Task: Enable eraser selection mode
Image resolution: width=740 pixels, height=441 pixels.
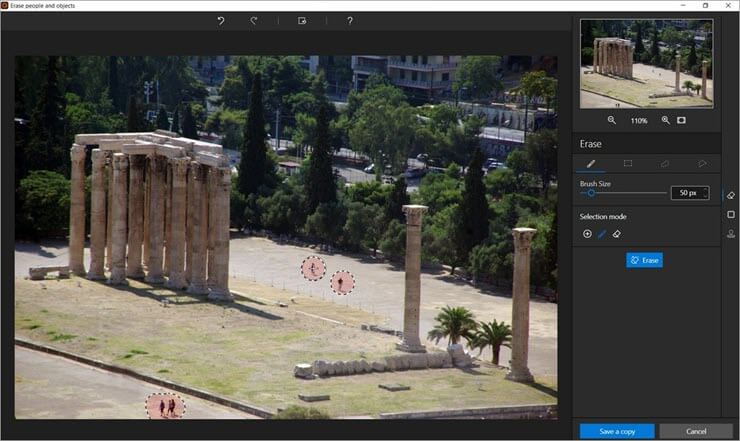Action: pos(617,234)
